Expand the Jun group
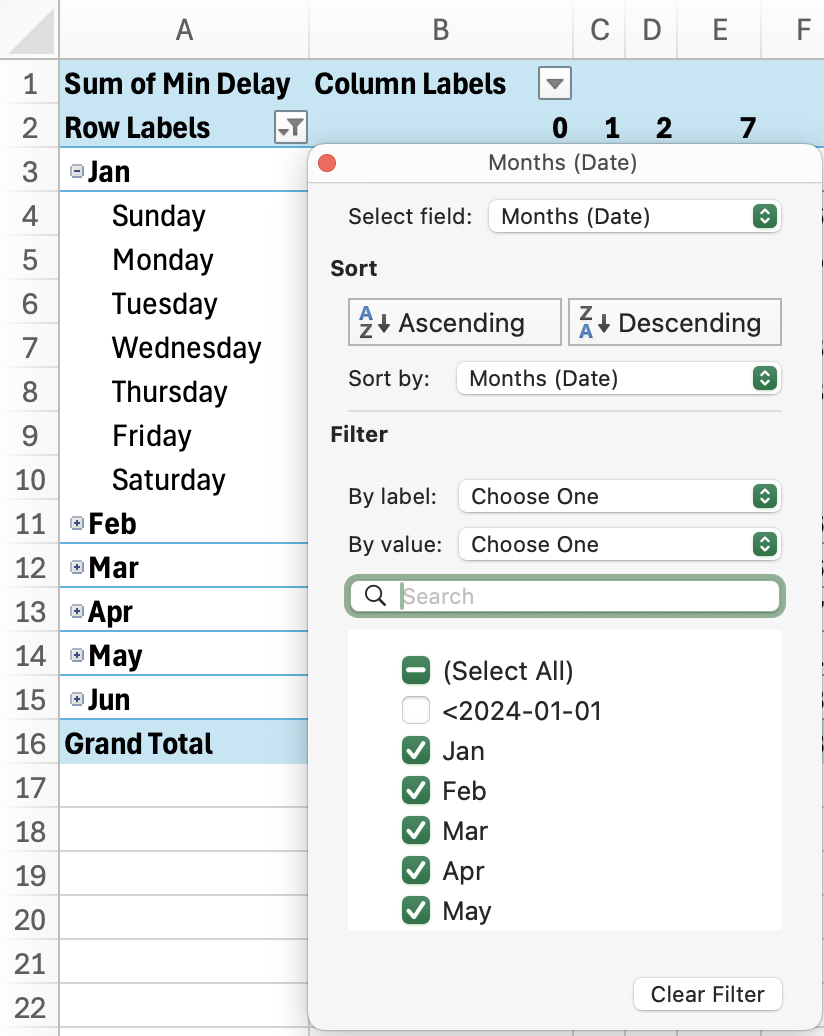 point(79,699)
